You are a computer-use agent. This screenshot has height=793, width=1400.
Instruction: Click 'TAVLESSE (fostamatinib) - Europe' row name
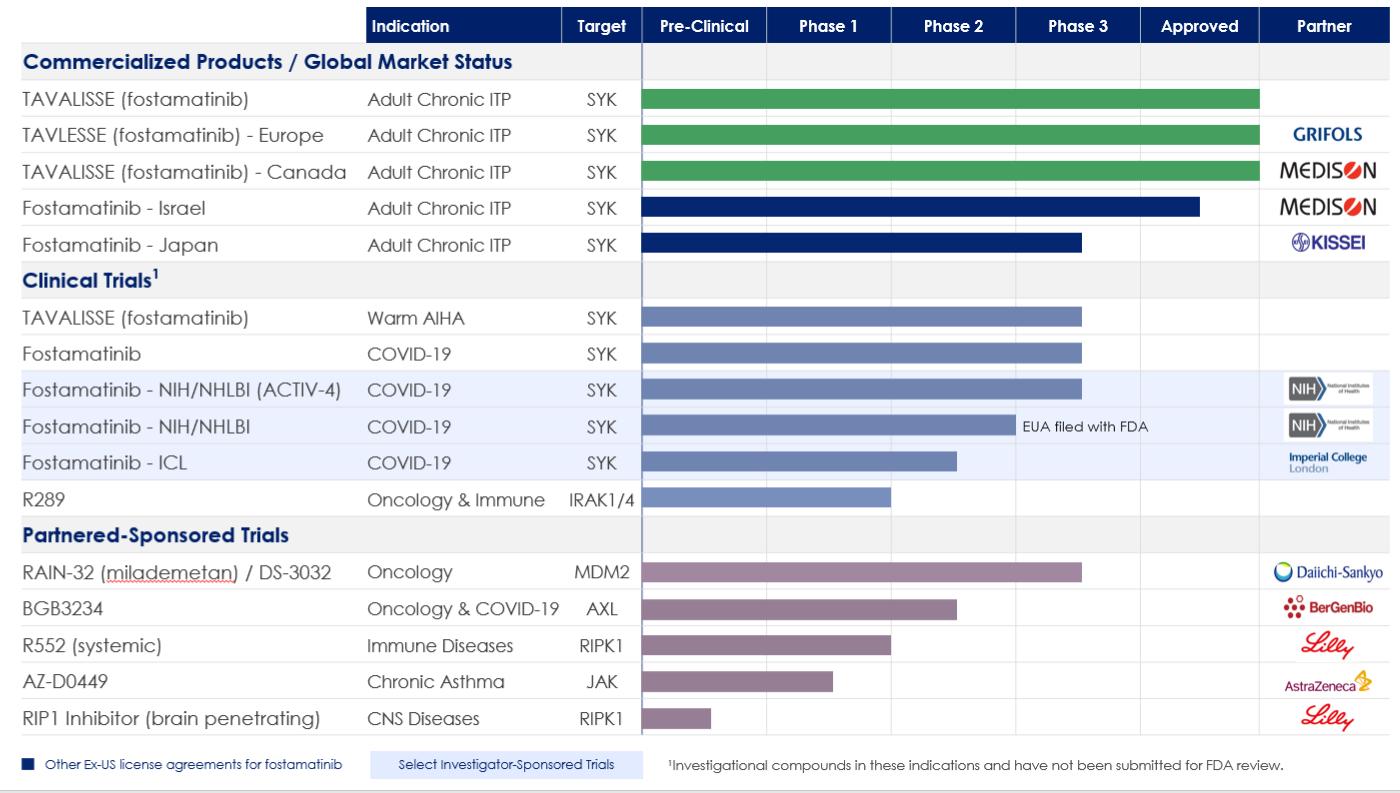coord(172,135)
